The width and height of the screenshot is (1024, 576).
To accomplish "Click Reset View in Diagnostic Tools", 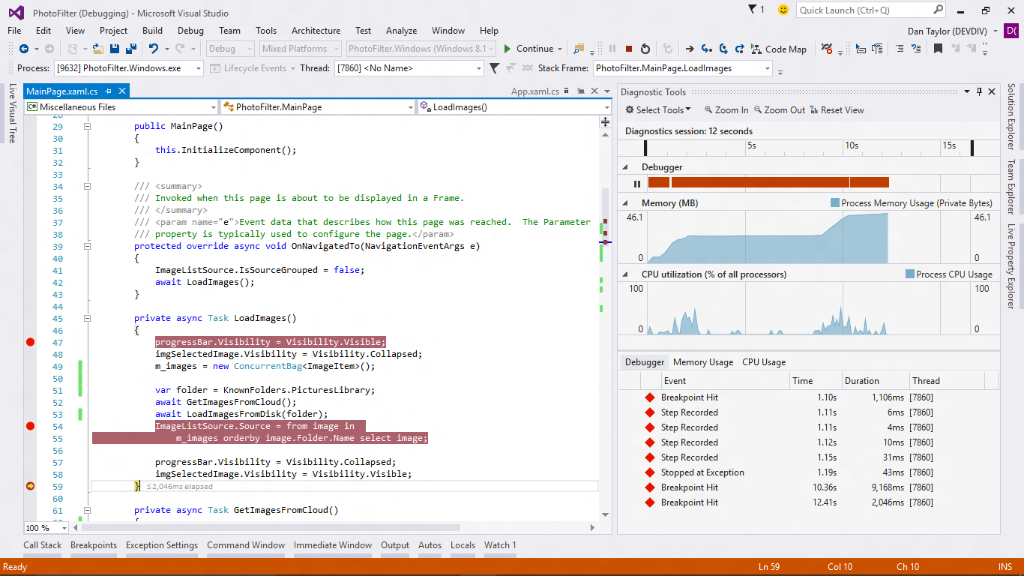I will click(x=837, y=110).
